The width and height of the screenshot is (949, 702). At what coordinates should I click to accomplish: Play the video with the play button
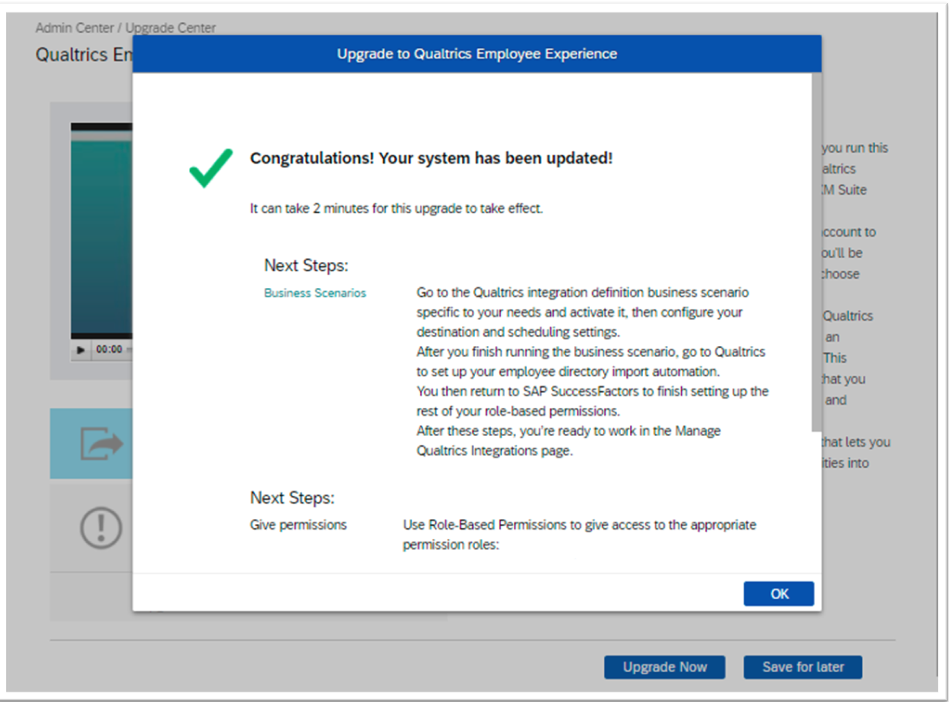coord(80,350)
